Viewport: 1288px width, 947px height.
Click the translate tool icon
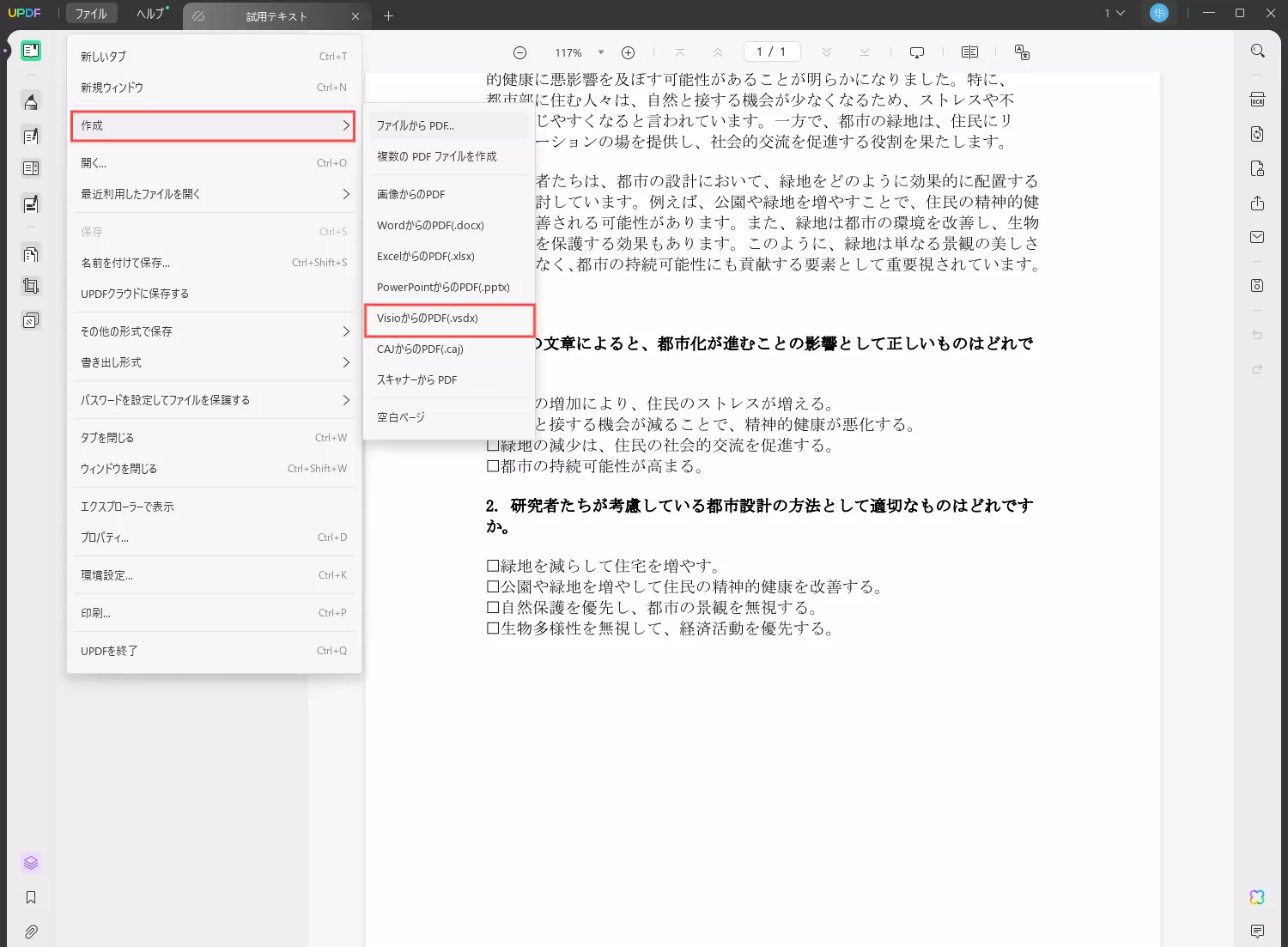1022,52
